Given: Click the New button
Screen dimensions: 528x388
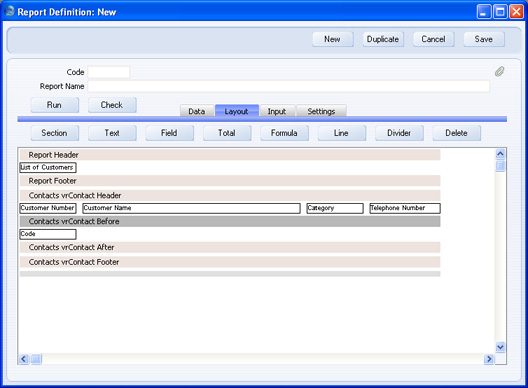Looking at the screenshot, I should pos(332,39).
